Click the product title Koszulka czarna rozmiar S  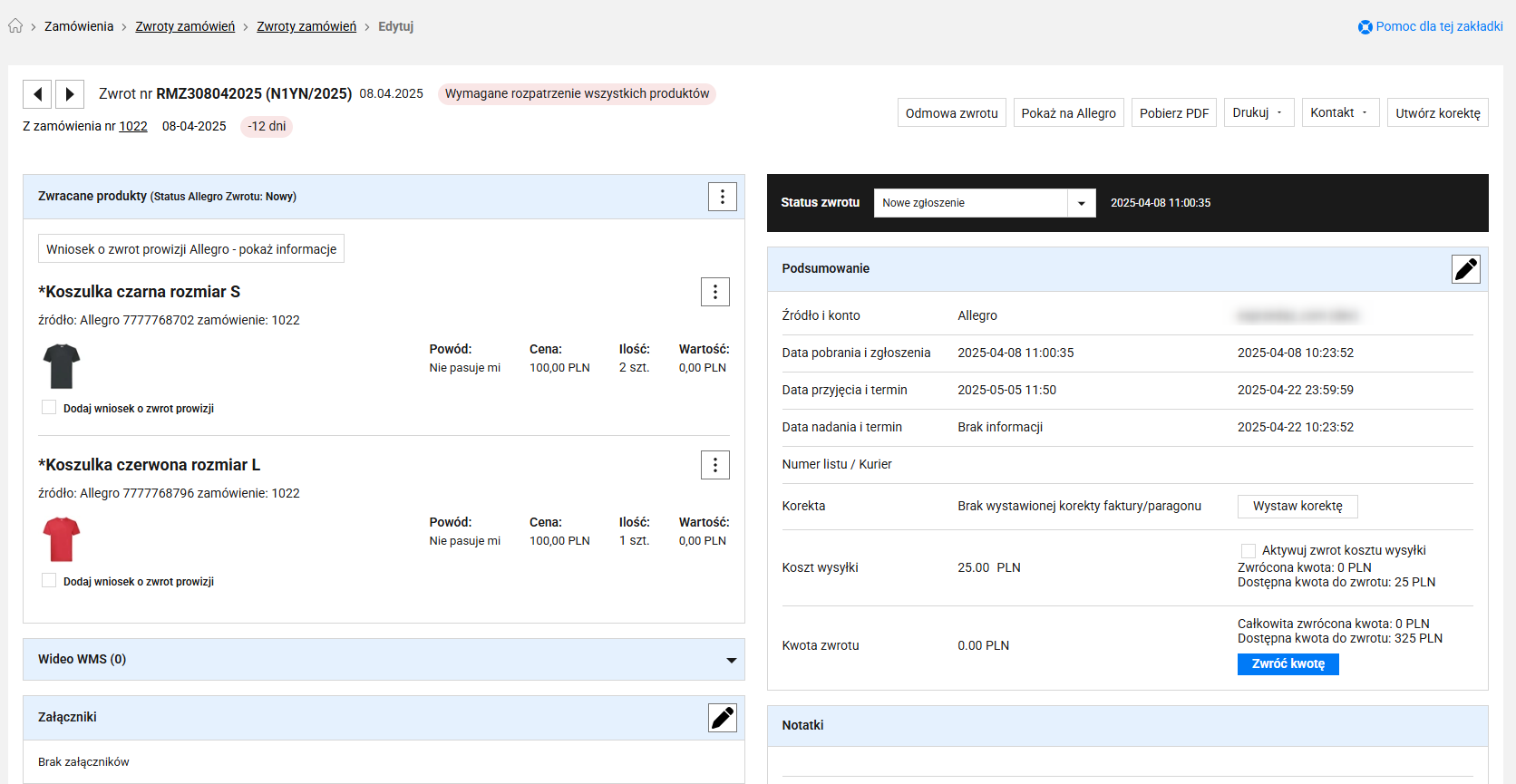[139, 292]
